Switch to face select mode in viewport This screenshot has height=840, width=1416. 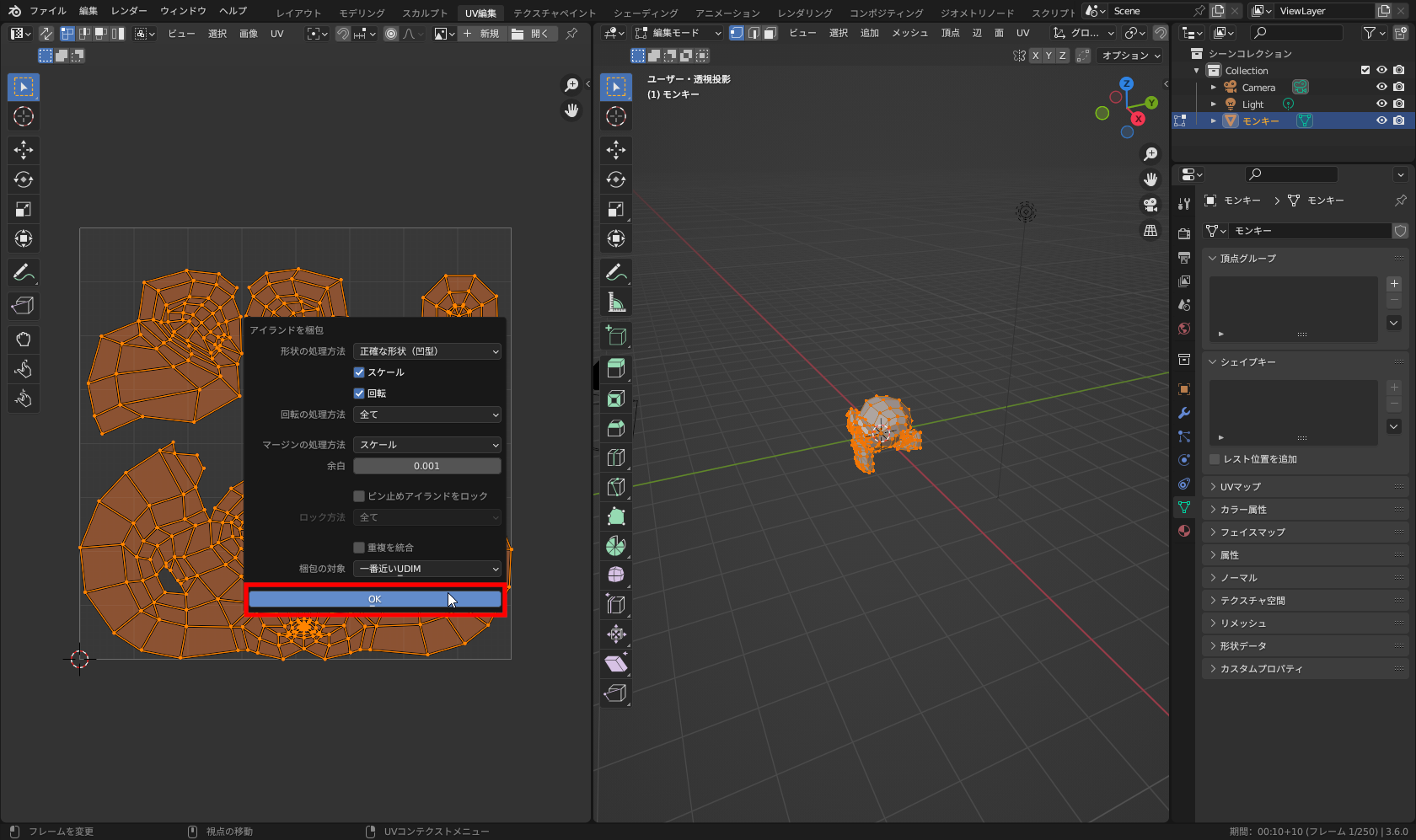[770, 33]
